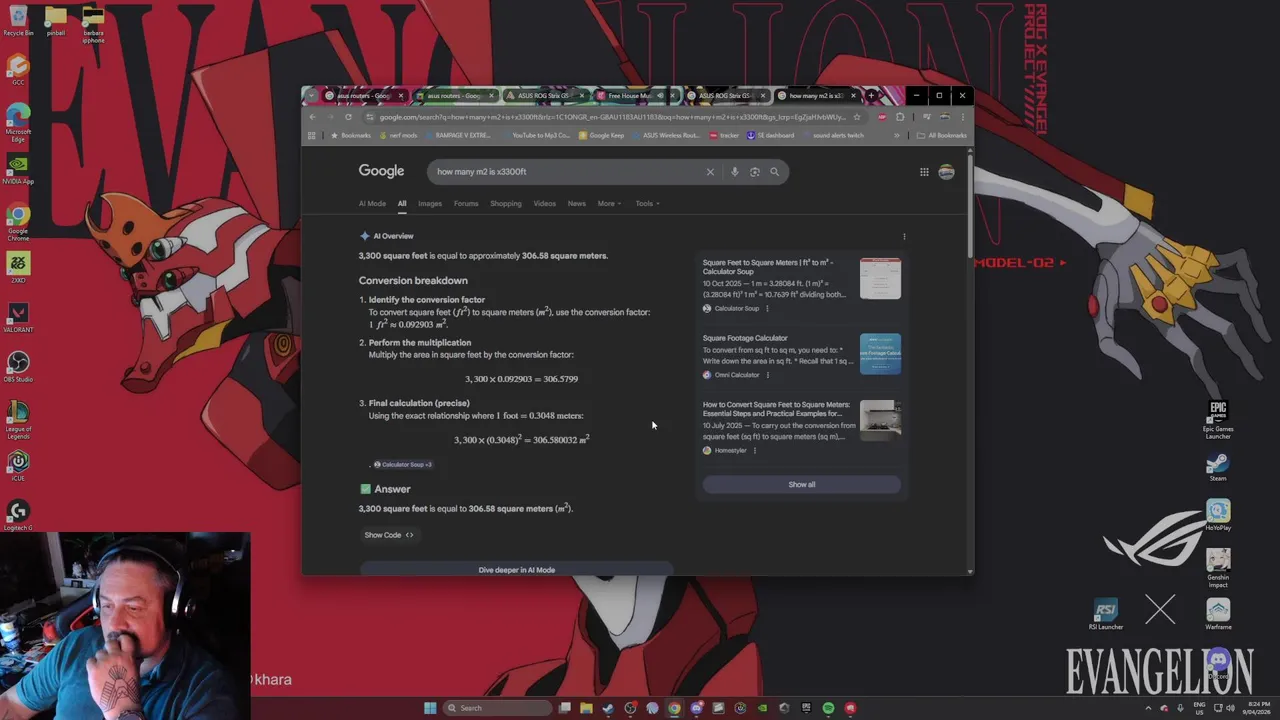
Task: Open the Recycle Bin desktop icon
Action: coord(18,20)
